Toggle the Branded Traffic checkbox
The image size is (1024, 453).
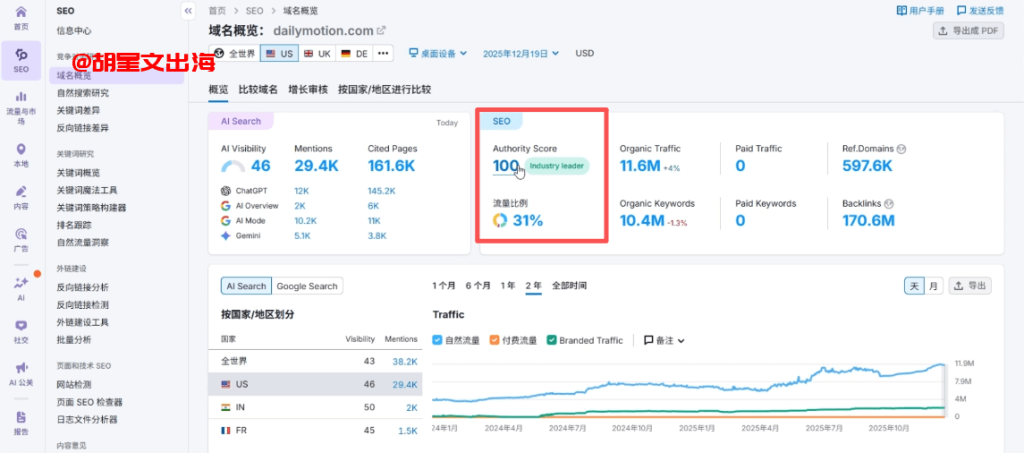[552, 340]
